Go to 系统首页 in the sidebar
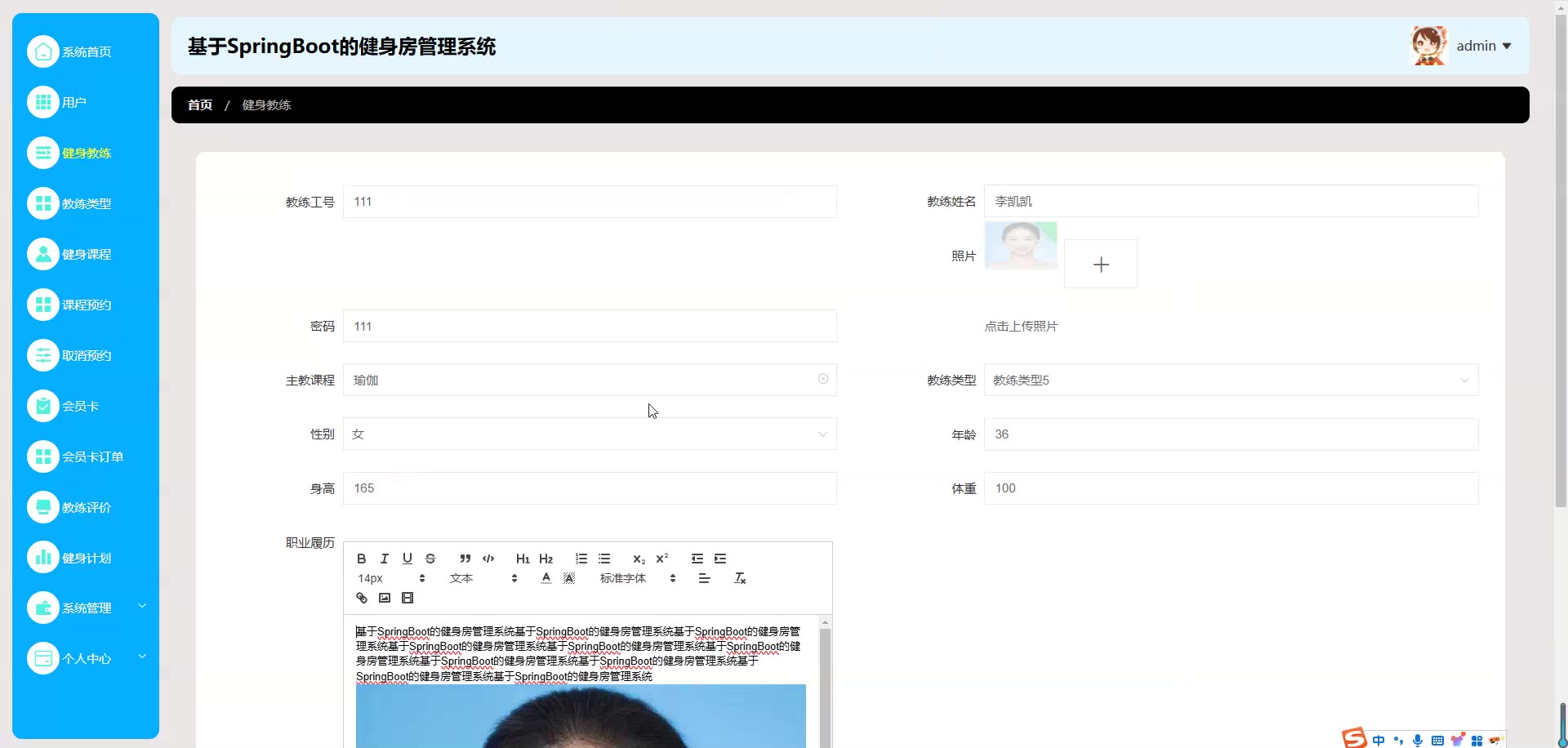The image size is (1568, 748). coord(86,51)
